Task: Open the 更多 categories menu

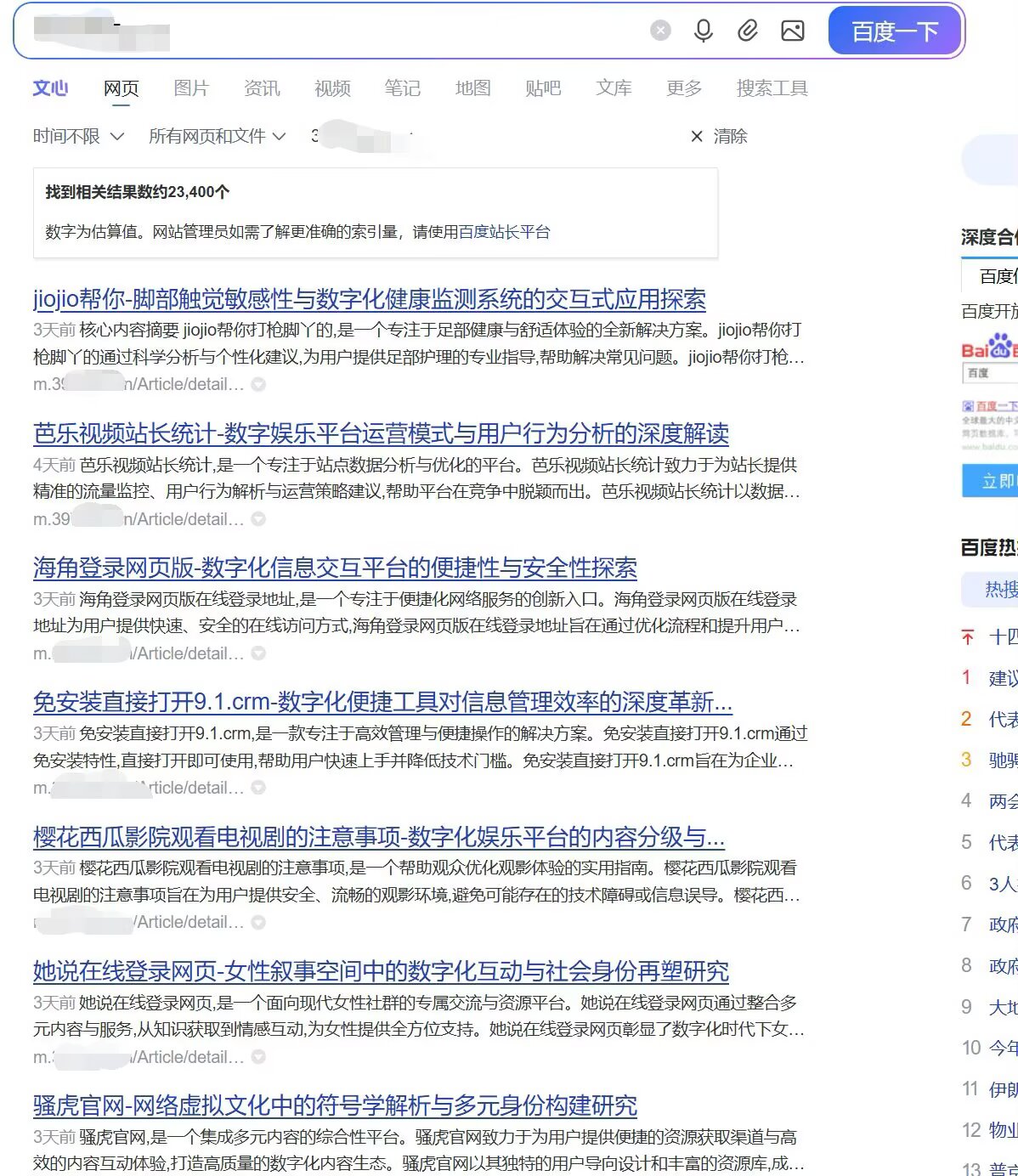Action: pos(684,88)
